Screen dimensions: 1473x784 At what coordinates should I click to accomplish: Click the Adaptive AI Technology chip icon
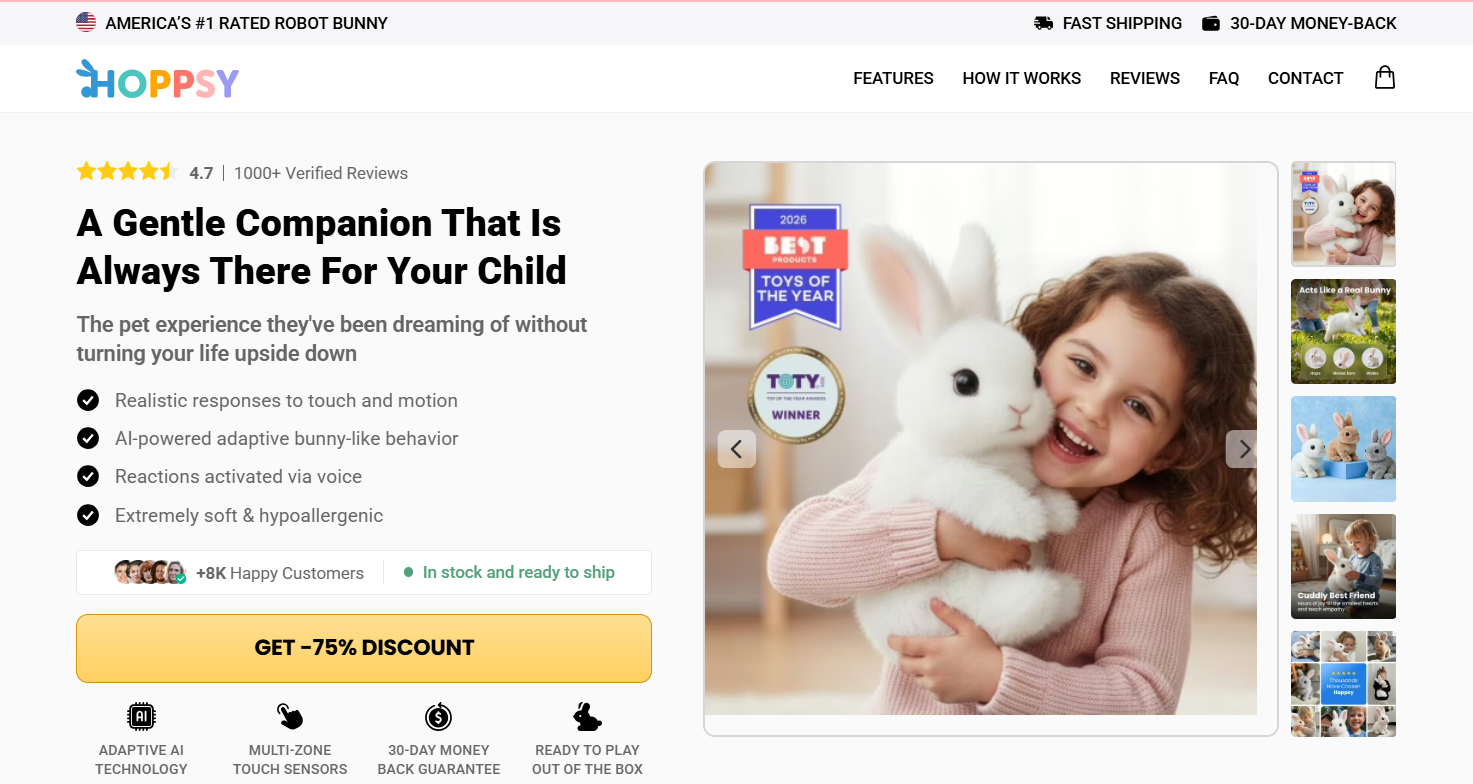141,716
